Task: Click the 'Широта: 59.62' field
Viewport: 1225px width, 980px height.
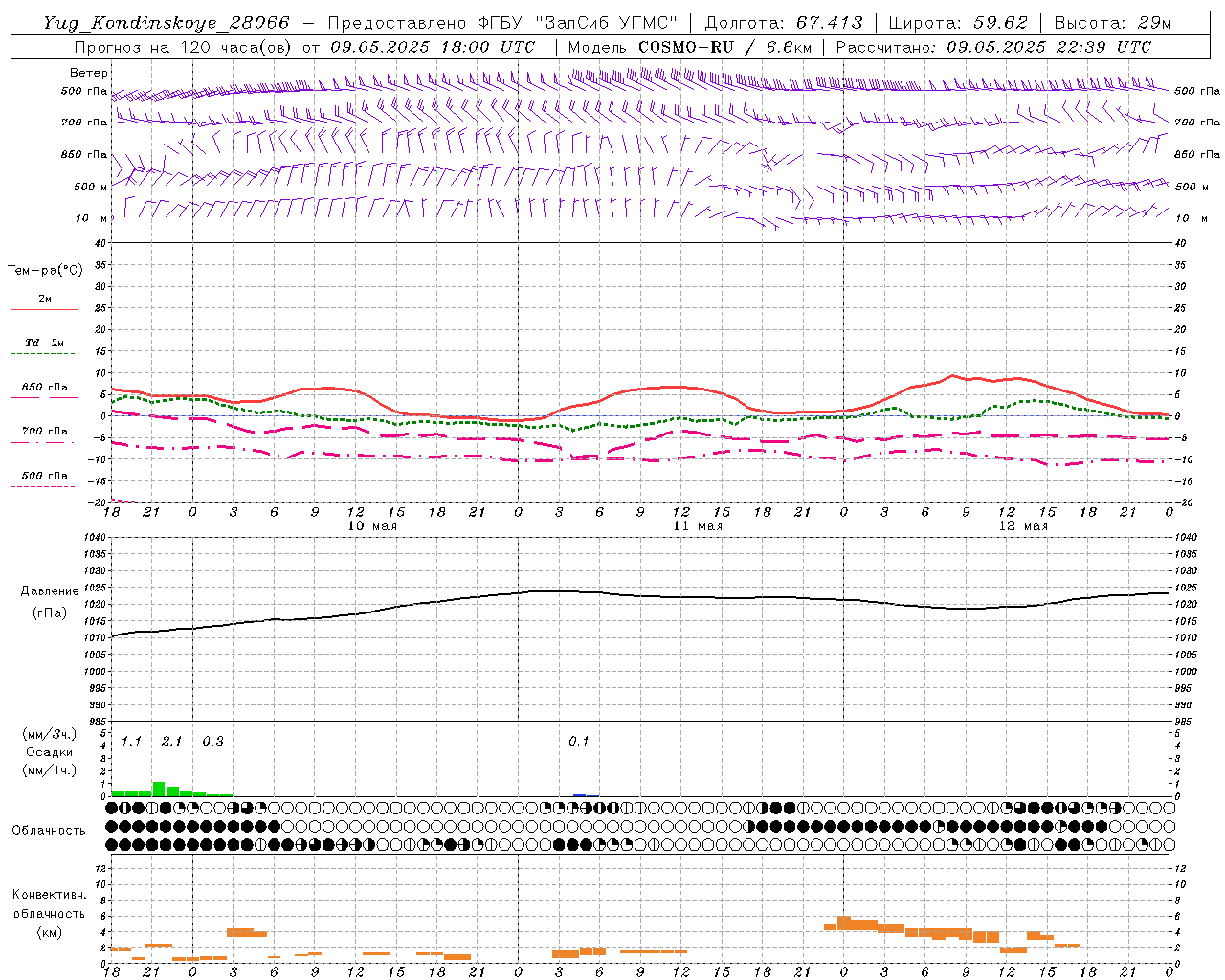Action: pyautogui.click(x=958, y=23)
